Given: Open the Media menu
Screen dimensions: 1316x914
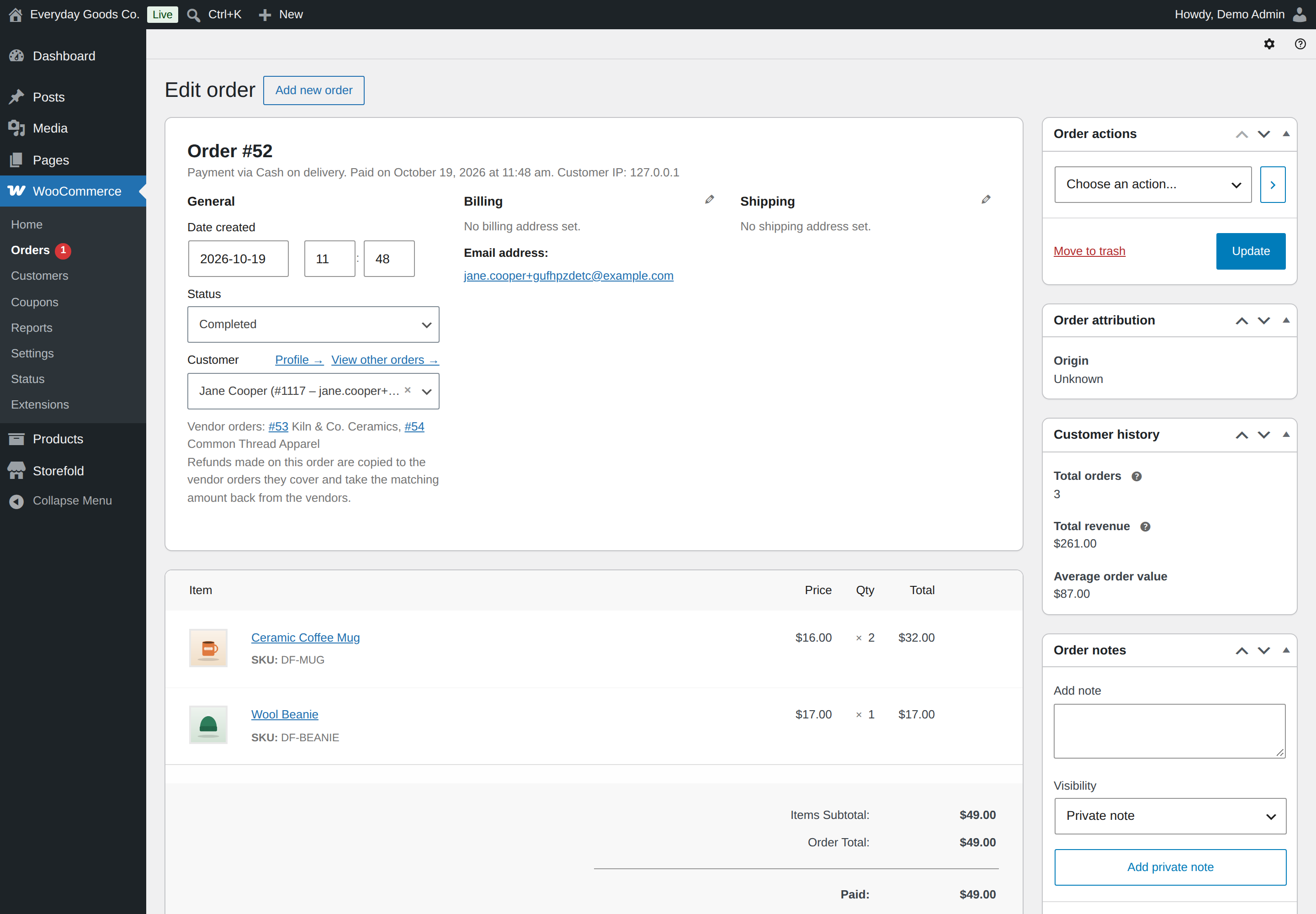Looking at the screenshot, I should coord(73,128).
